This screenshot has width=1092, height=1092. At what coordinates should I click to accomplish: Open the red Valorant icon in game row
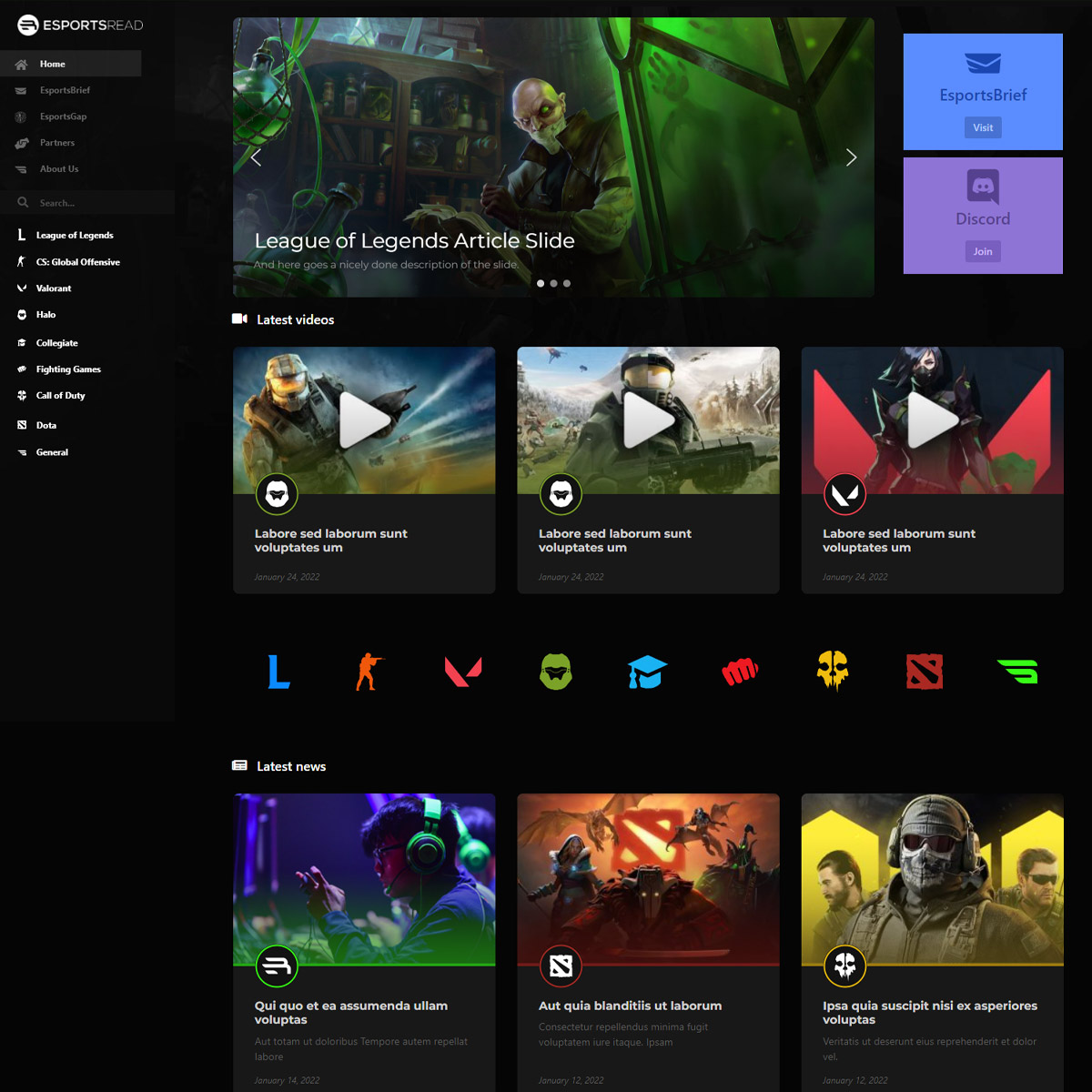point(463,672)
